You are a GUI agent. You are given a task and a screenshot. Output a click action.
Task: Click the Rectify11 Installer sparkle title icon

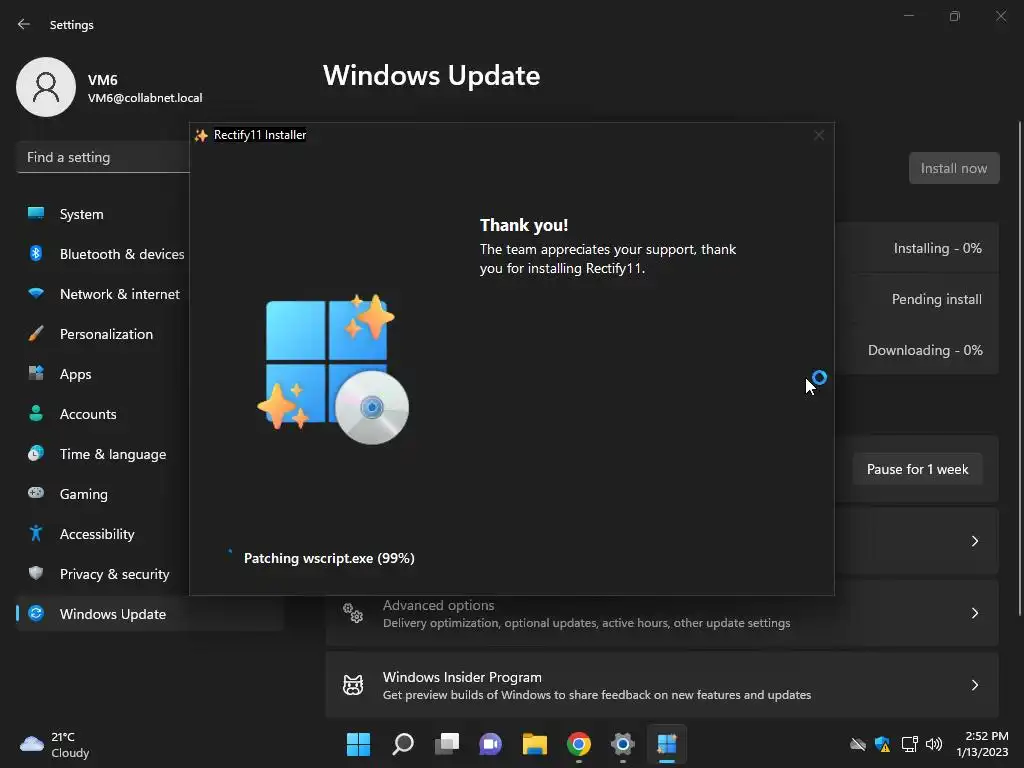[201, 135]
